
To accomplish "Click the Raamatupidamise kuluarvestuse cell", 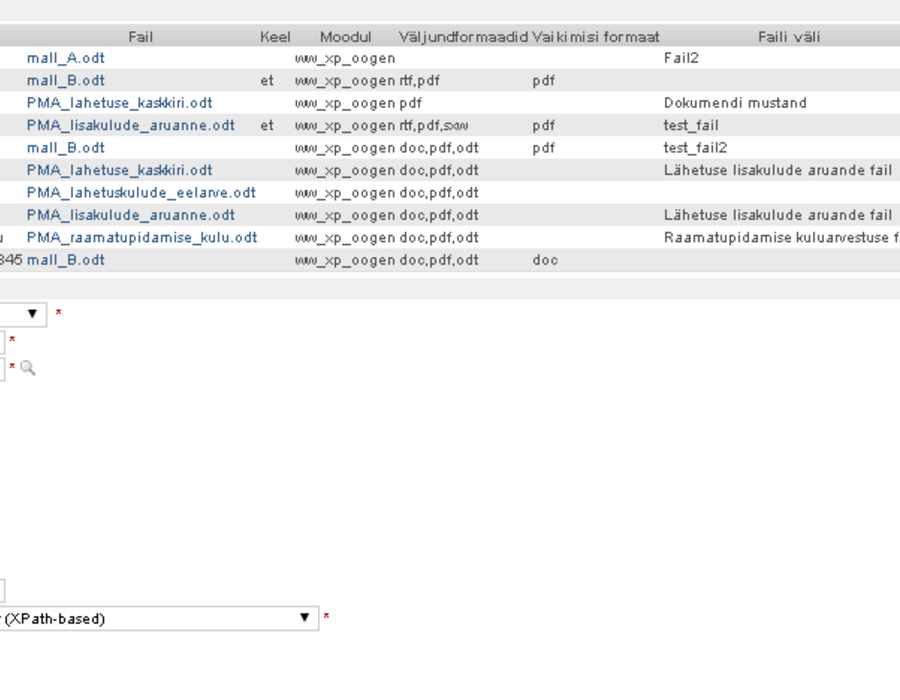I will click(x=781, y=237).
